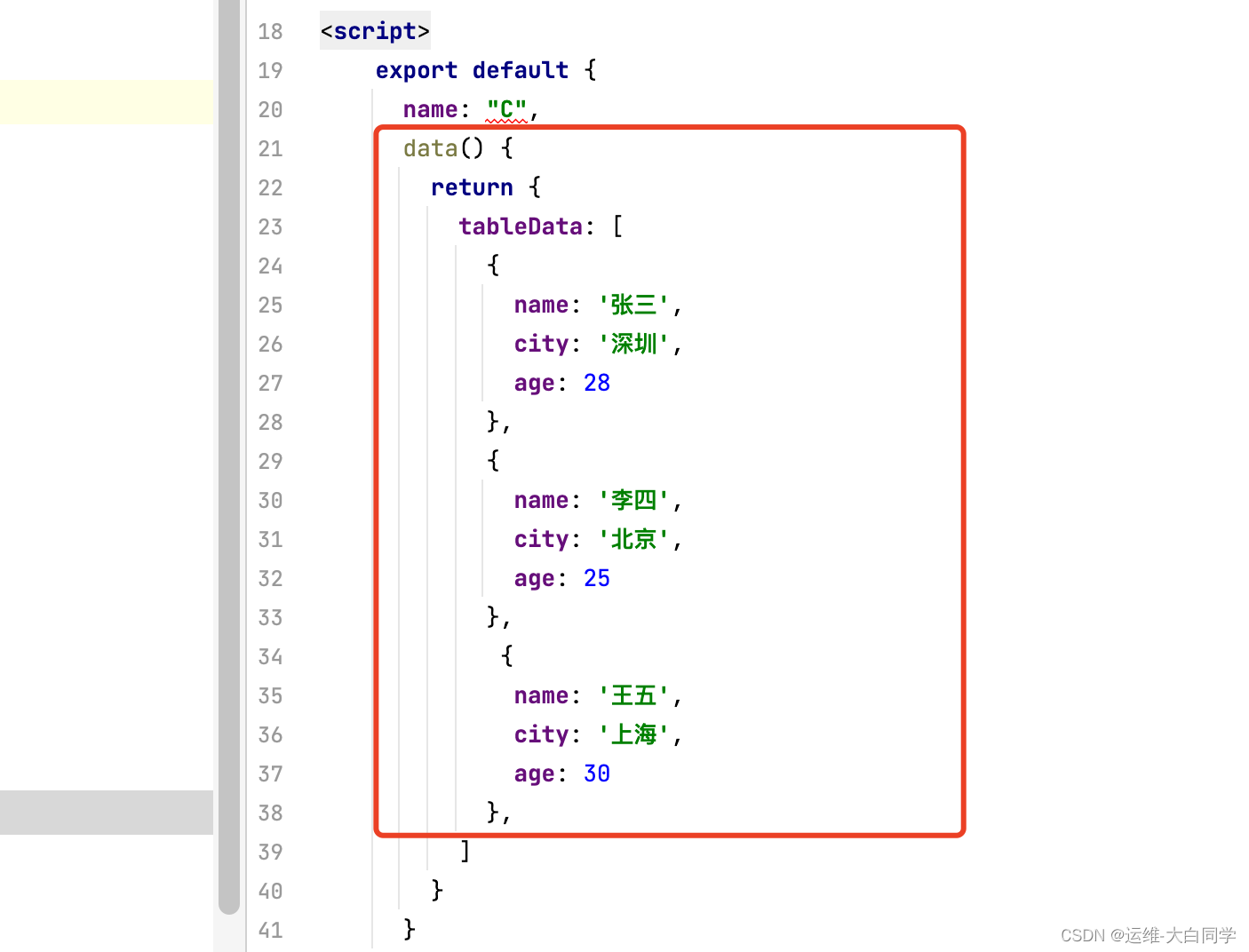Click the 'name' key on line 20
This screenshot has height=952, width=1249.
coord(430,109)
